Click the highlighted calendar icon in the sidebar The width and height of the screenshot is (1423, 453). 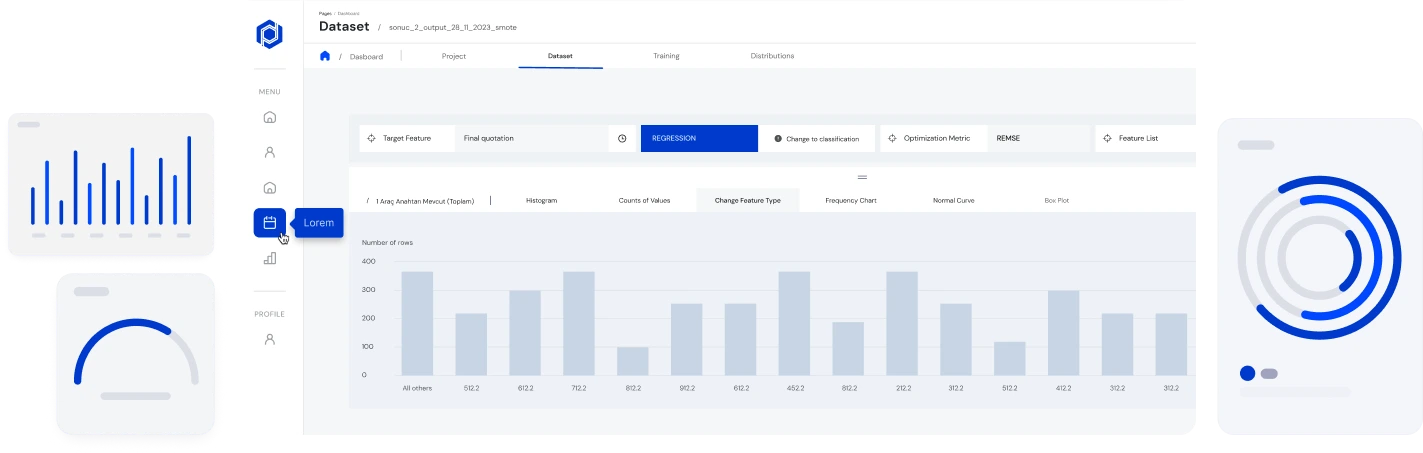(270, 223)
